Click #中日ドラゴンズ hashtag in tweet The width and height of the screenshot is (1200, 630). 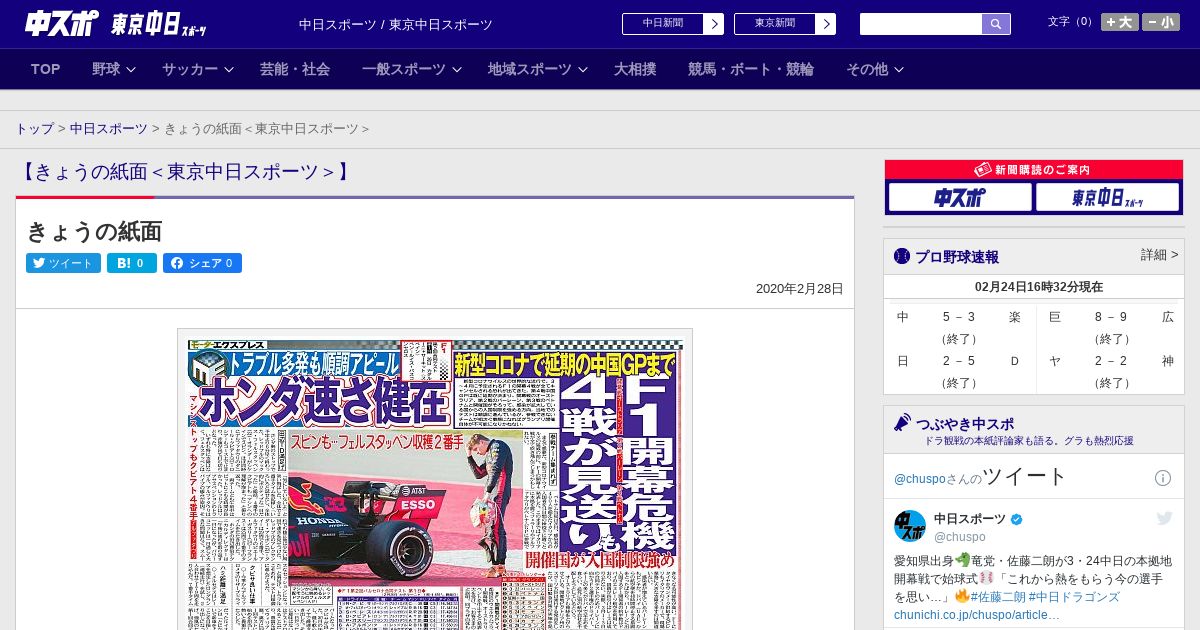point(1074,597)
